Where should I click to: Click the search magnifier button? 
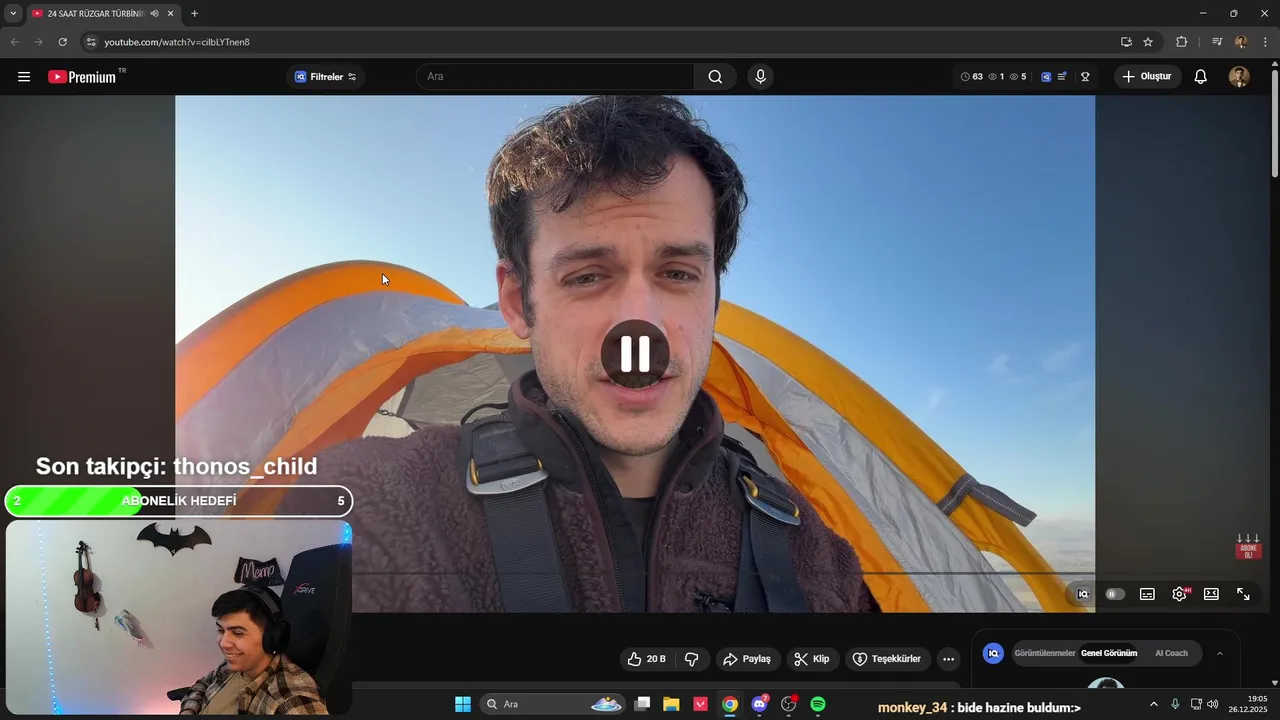coord(715,77)
